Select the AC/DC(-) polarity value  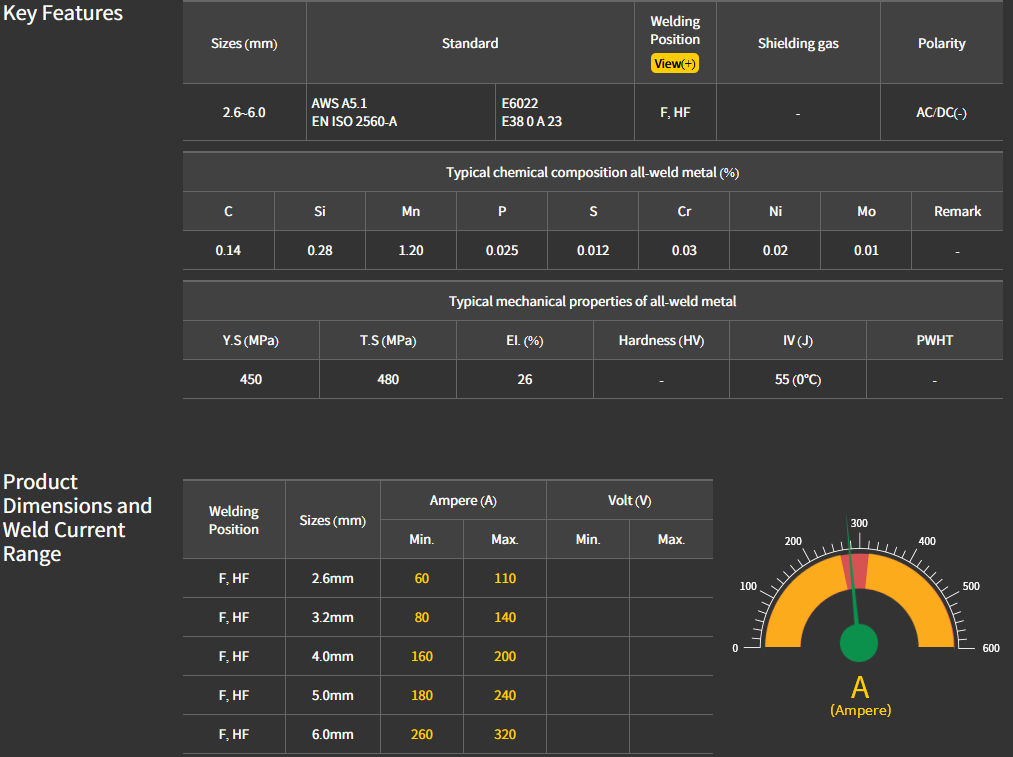(x=941, y=113)
